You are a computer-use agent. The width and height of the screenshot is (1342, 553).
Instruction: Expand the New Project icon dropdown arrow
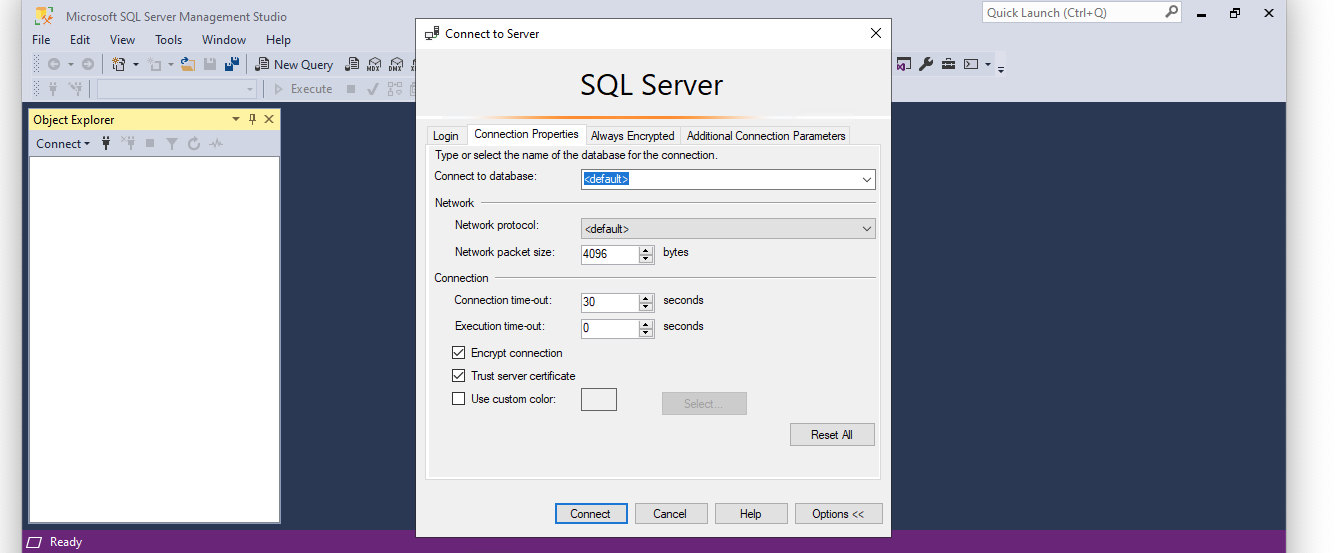click(136, 64)
